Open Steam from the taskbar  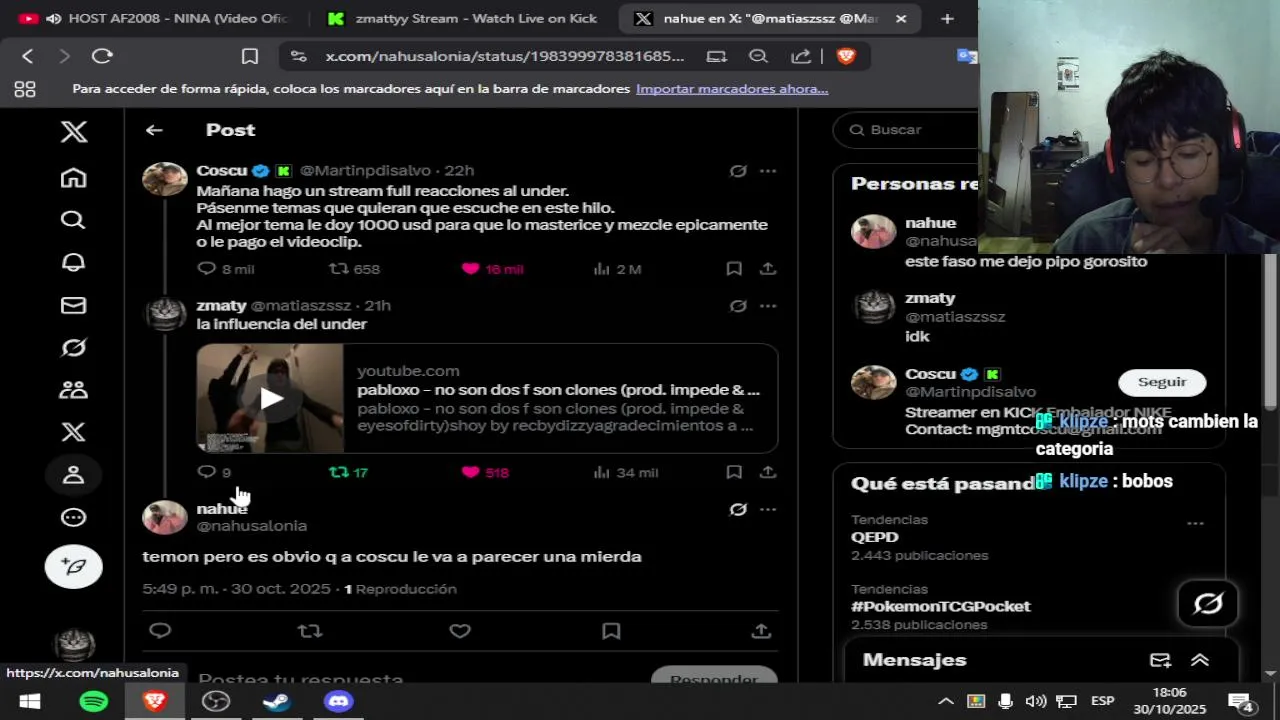coord(277,701)
